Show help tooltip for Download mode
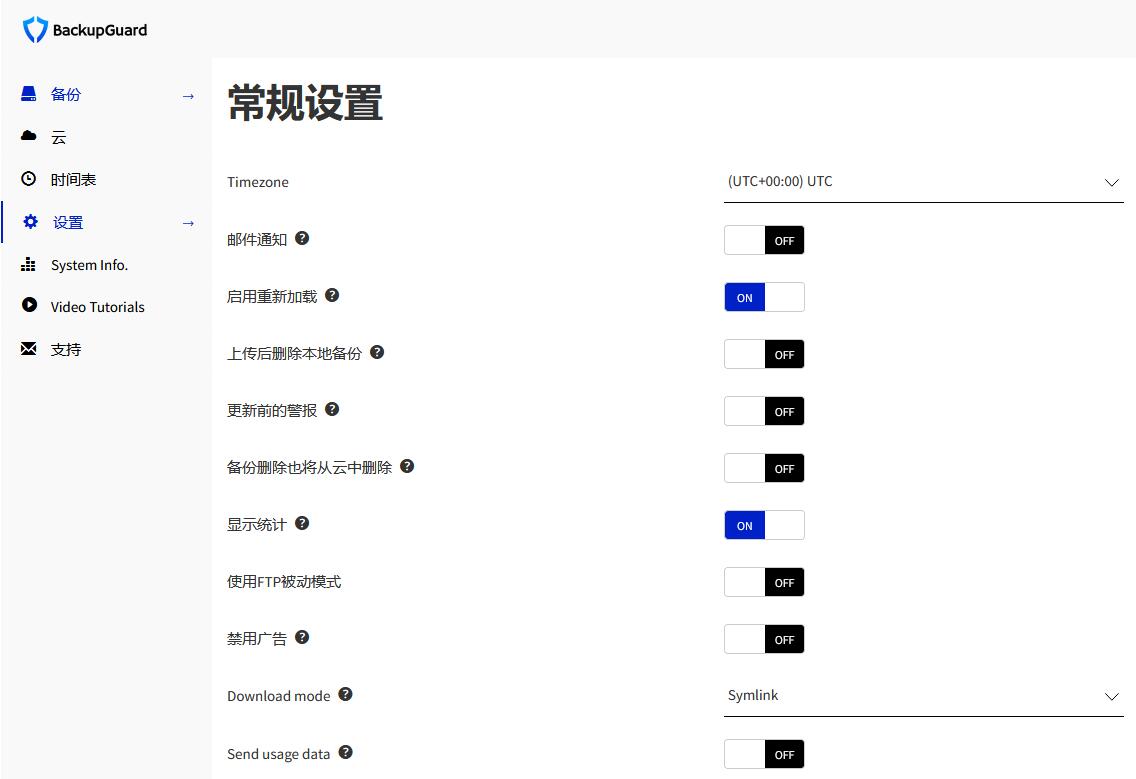This screenshot has height=779, width=1136. (x=345, y=695)
